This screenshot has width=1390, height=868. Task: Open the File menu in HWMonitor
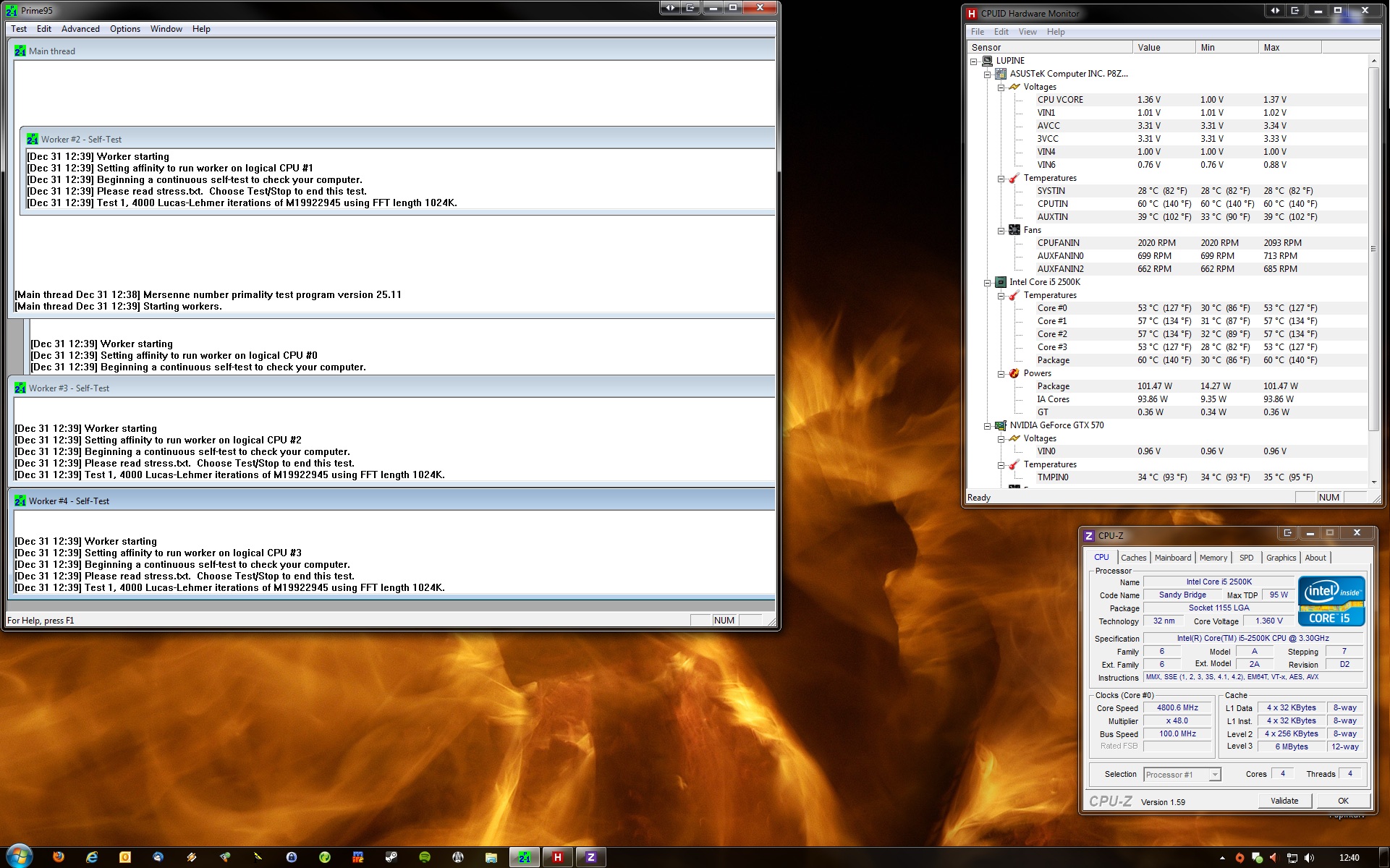pyautogui.click(x=978, y=32)
